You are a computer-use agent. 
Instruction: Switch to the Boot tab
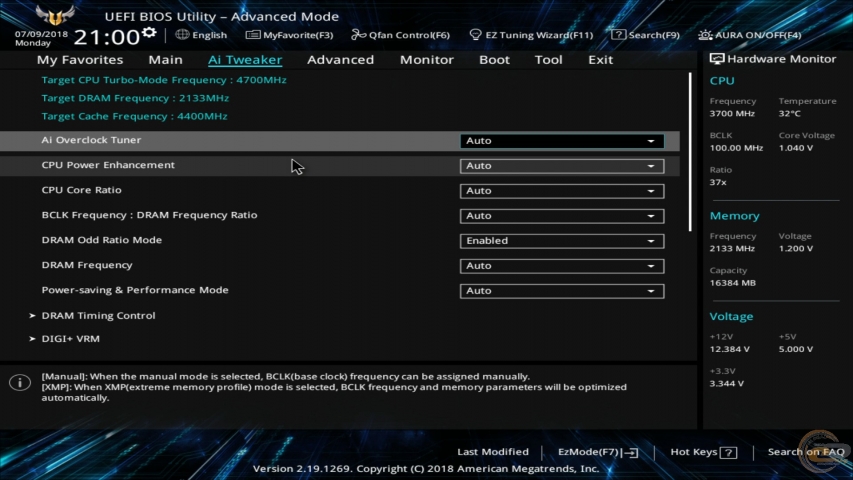point(494,60)
